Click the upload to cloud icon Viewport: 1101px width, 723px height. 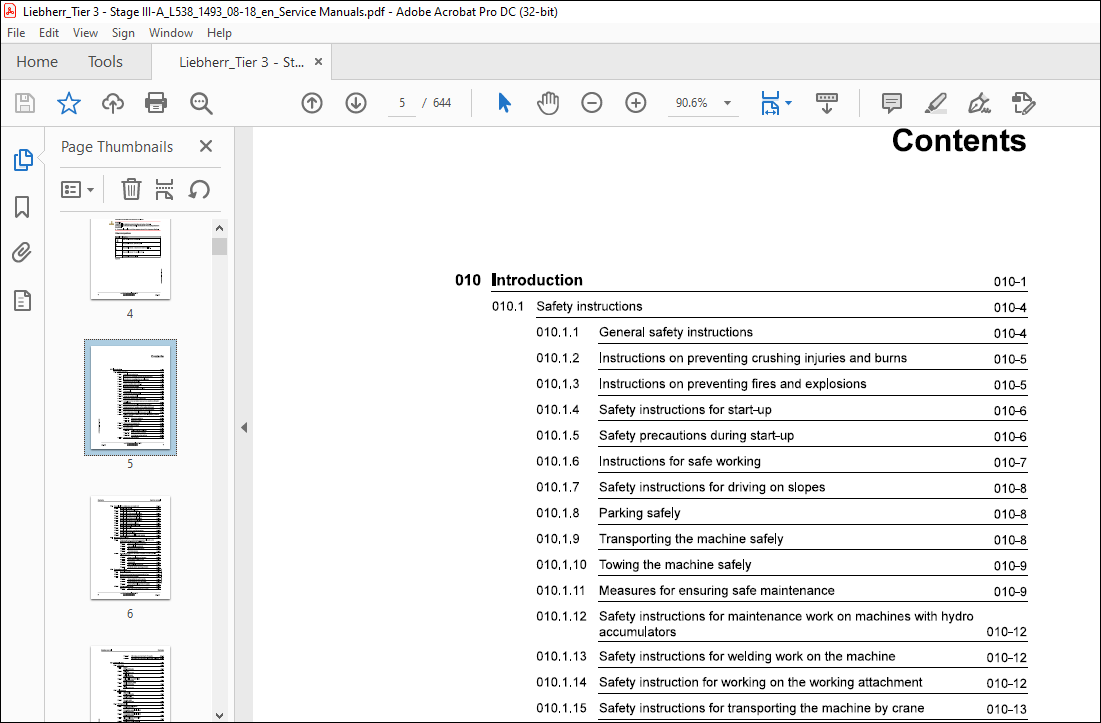pyautogui.click(x=112, y=103)
